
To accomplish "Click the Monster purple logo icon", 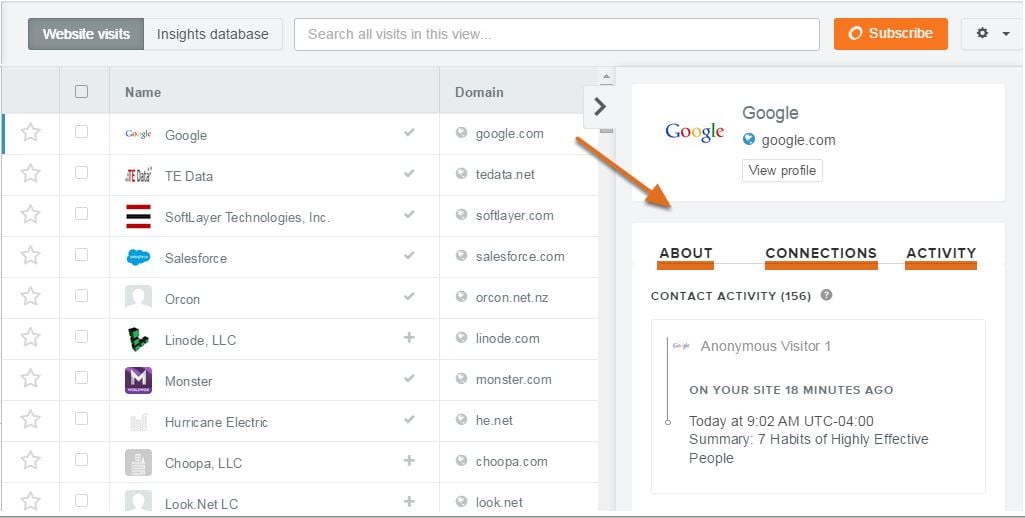I will pos(138,380).
